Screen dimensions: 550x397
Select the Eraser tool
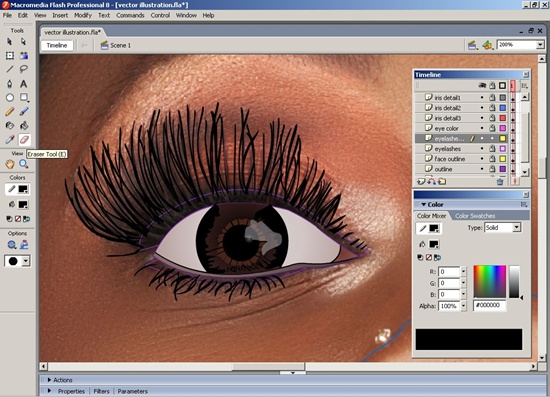coord(24,140)
